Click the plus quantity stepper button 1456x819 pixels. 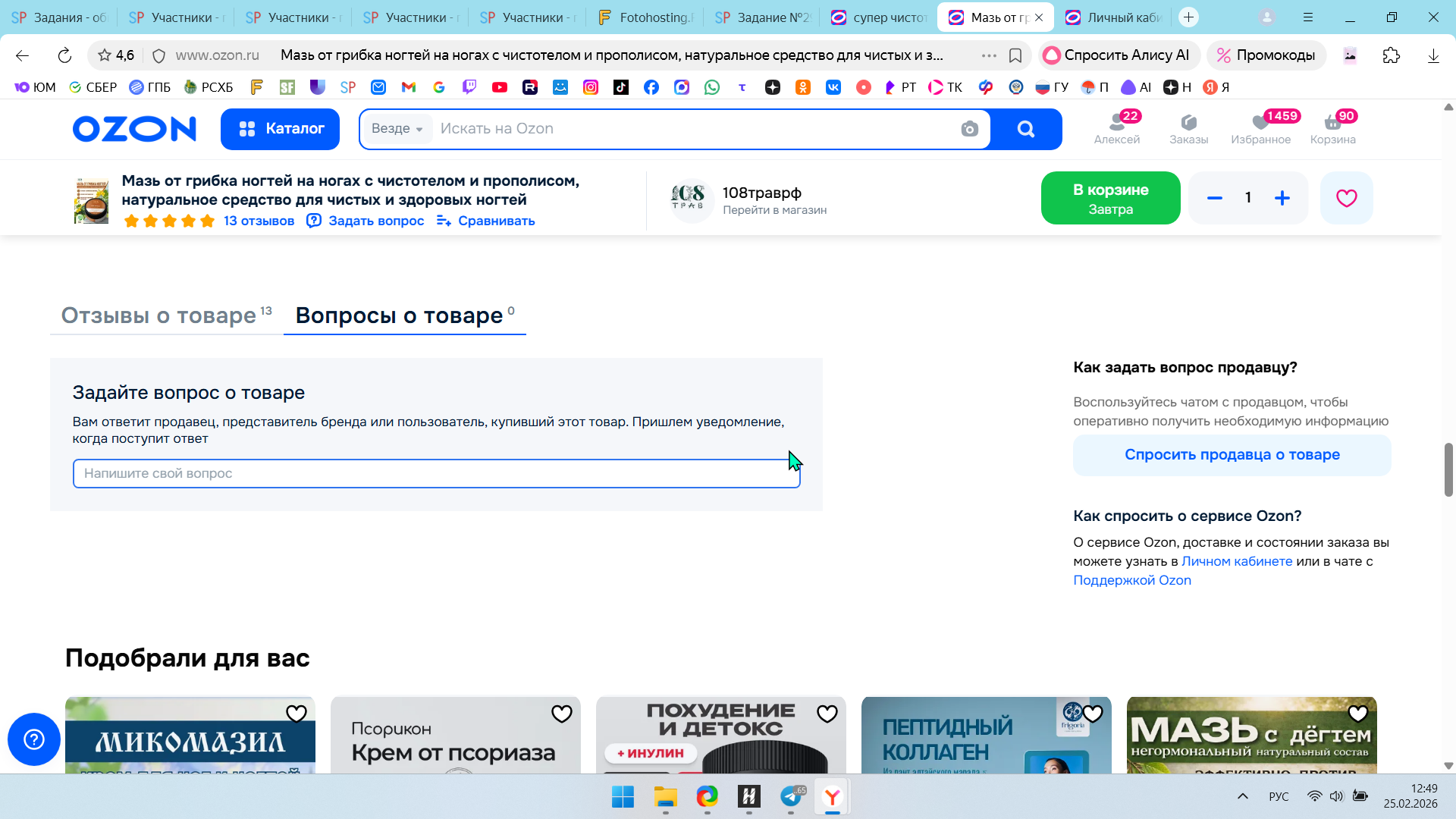1282,198
